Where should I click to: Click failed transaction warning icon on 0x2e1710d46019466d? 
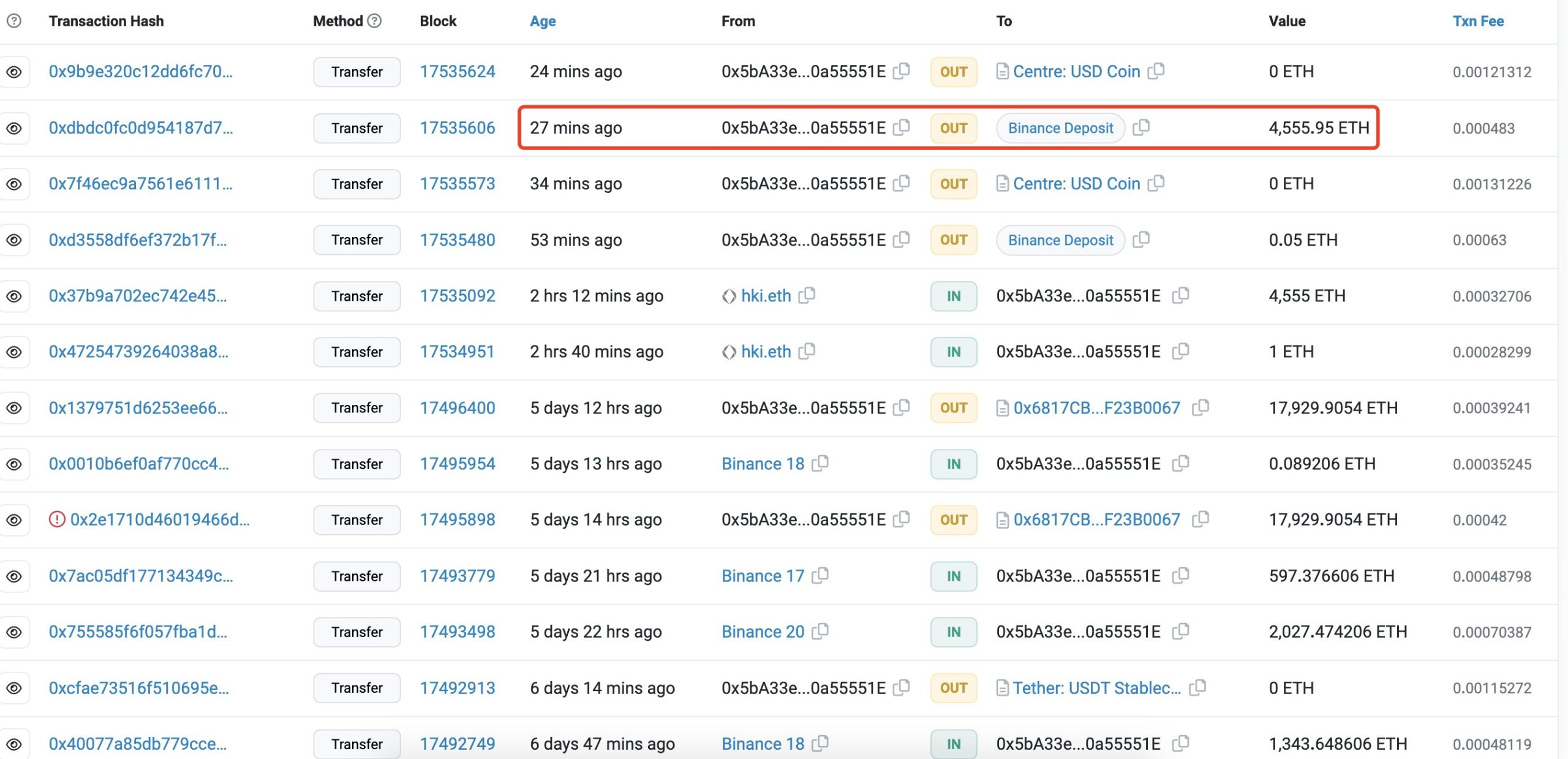pyautogui.click(x=57, y=519)
